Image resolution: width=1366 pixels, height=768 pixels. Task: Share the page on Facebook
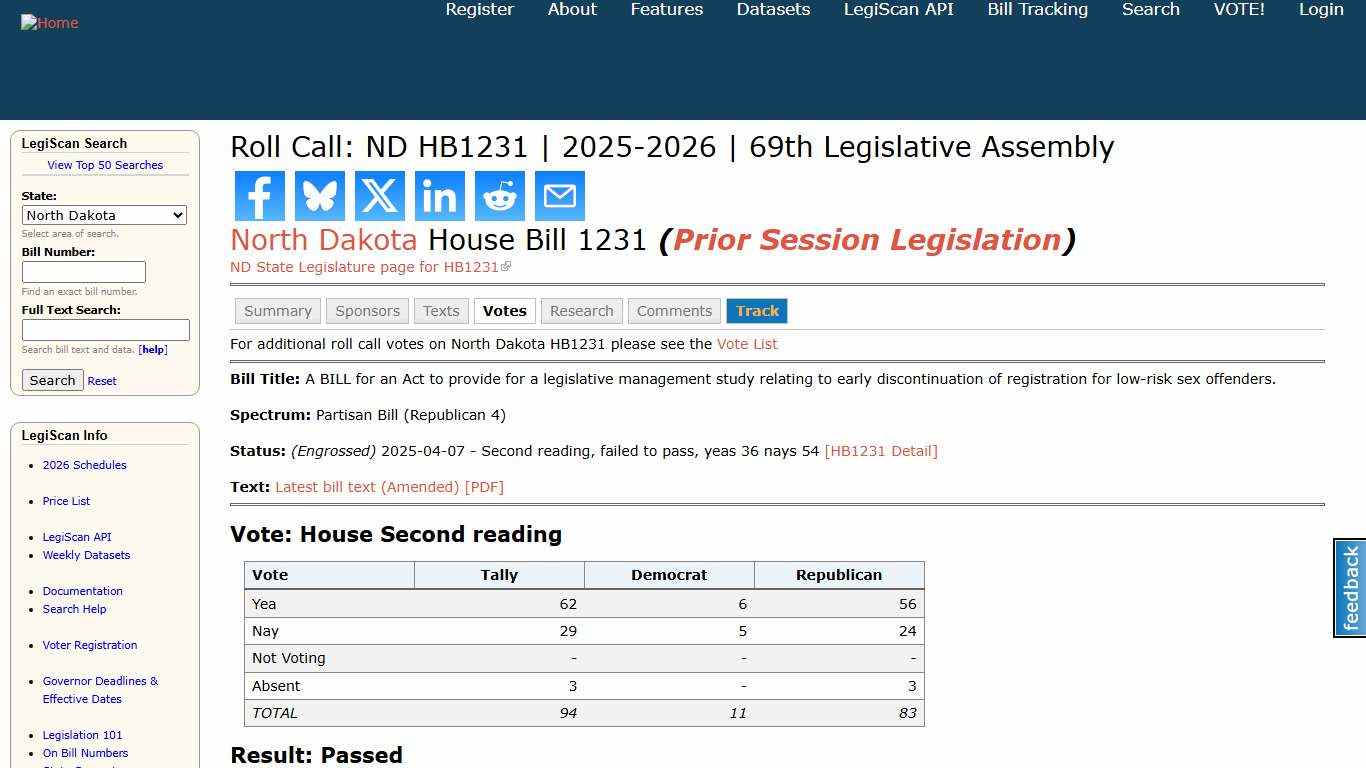(259, 196)
